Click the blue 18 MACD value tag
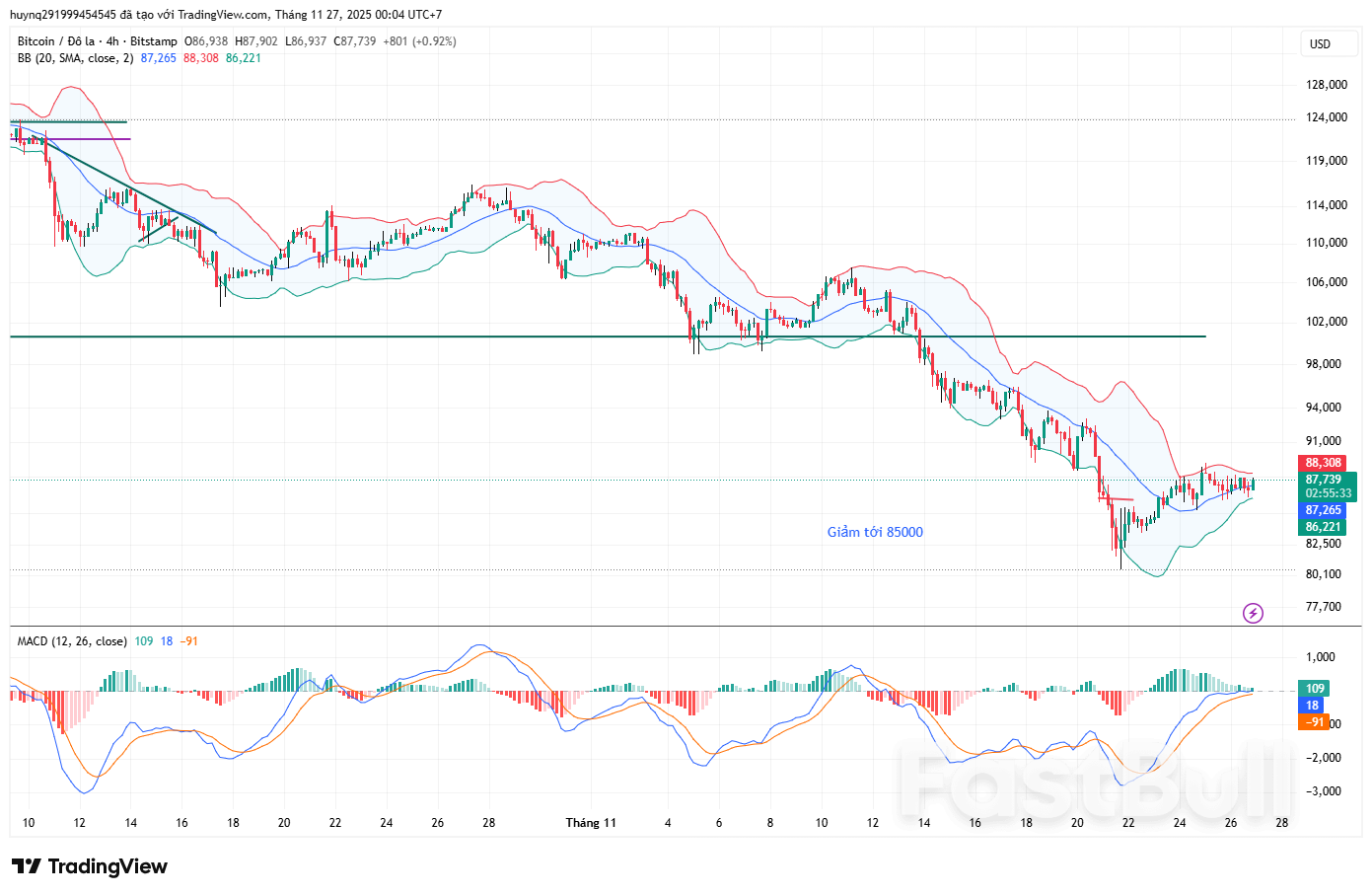The image size is (1372, 896). [1312, 706]
